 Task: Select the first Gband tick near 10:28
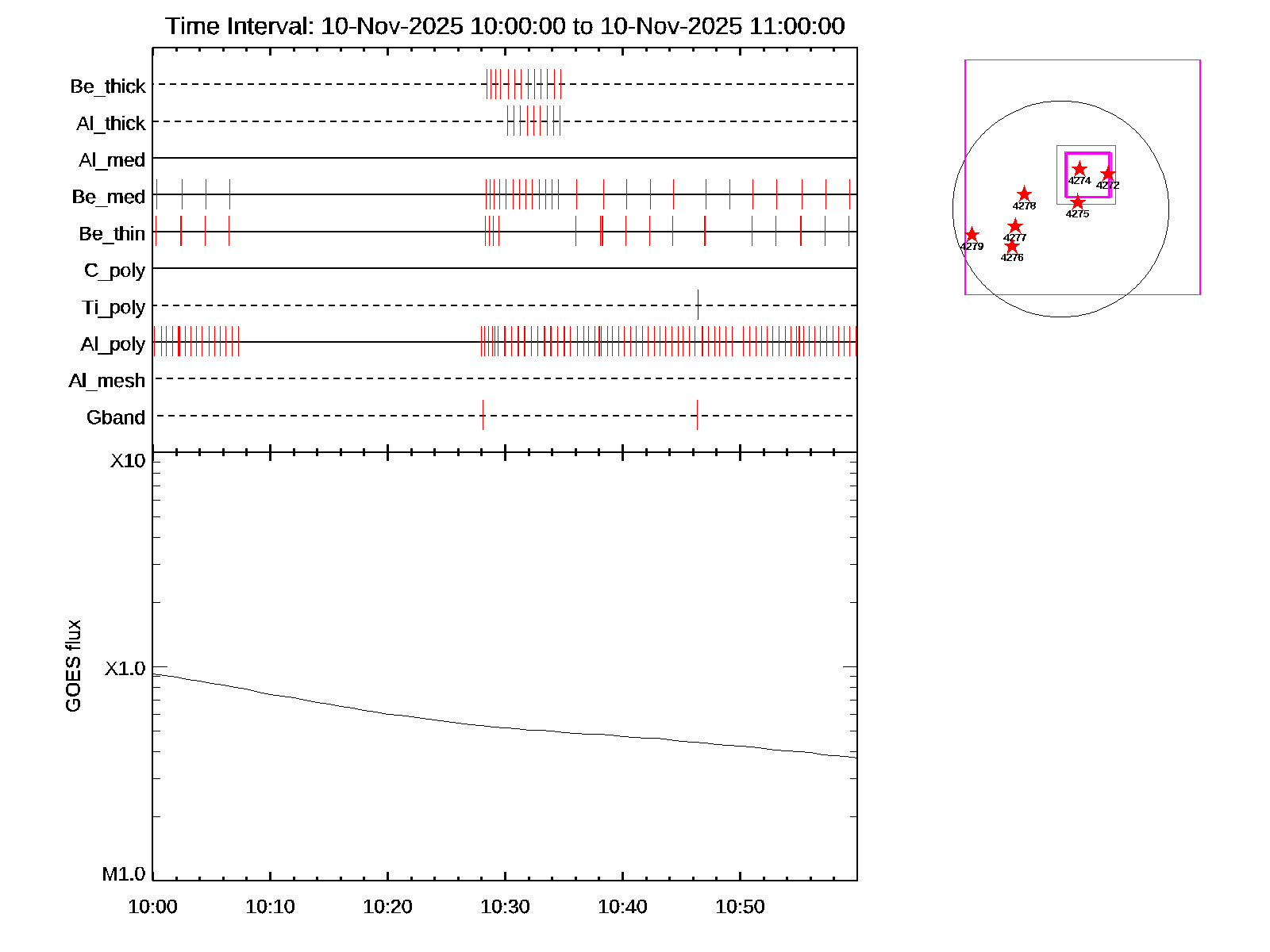coord(483,415)
